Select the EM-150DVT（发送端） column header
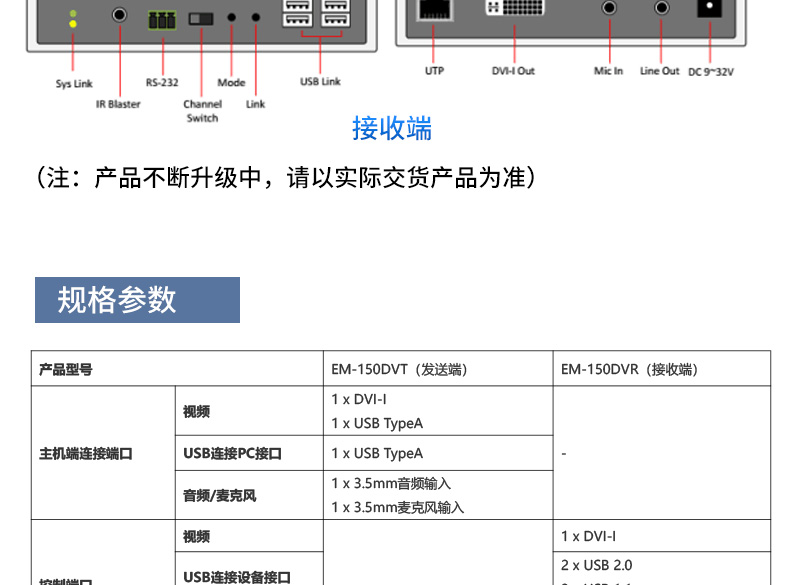Screen dimensions: 790x585 399,369
